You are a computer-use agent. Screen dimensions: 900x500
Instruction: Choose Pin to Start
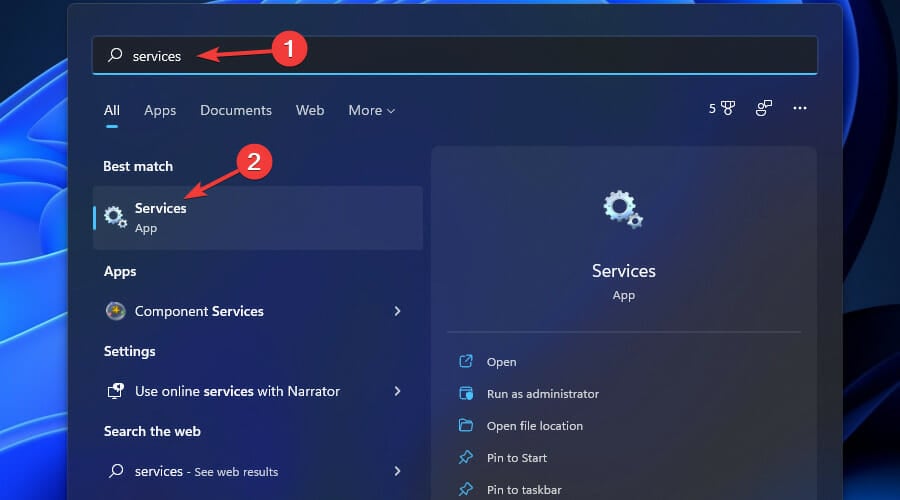tap(517, 458)
